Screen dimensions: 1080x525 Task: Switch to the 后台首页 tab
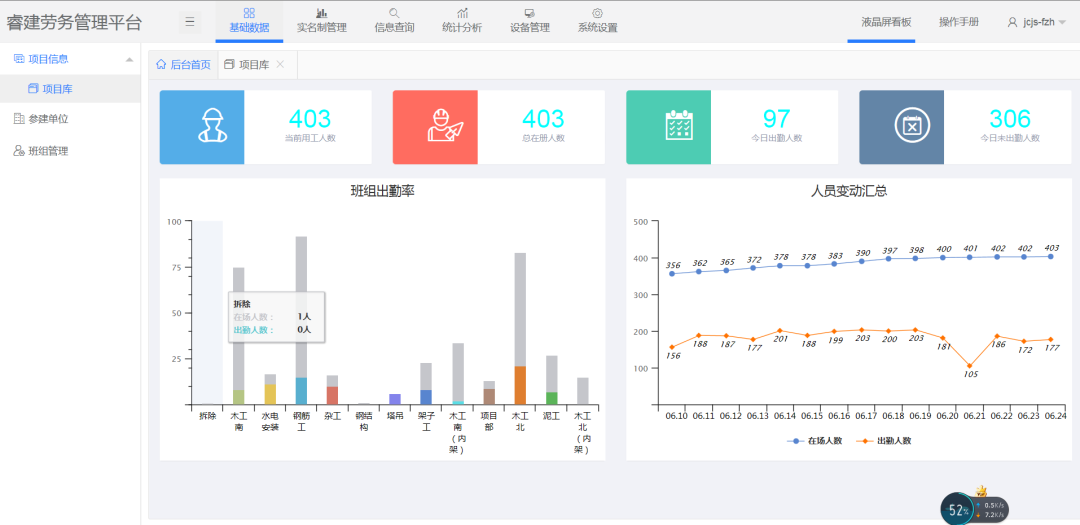tap(184, 65)
